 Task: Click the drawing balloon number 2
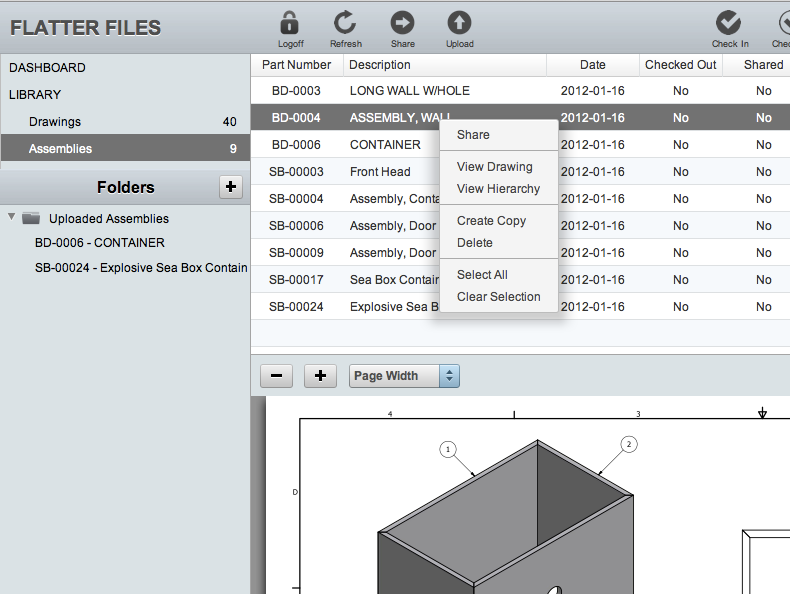629,444
